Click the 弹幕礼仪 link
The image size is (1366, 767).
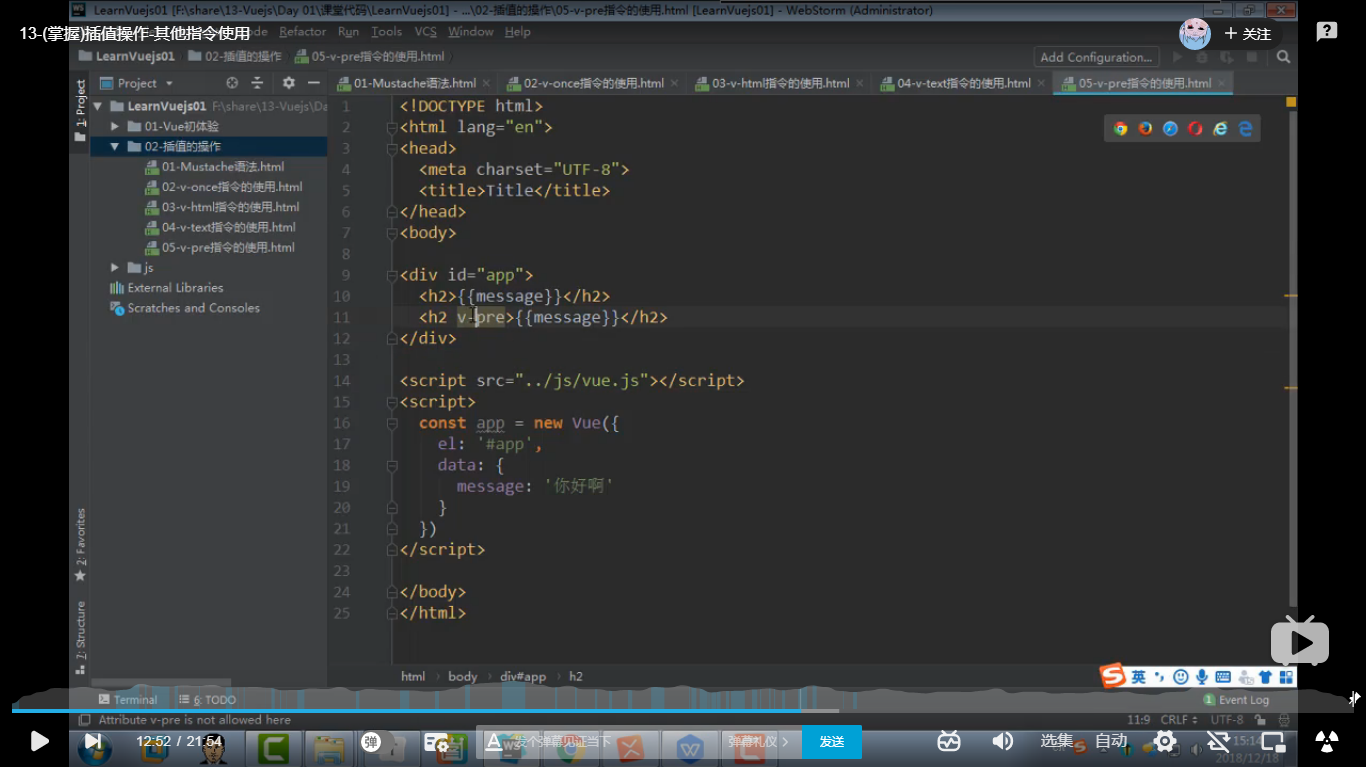coord(758,742)
